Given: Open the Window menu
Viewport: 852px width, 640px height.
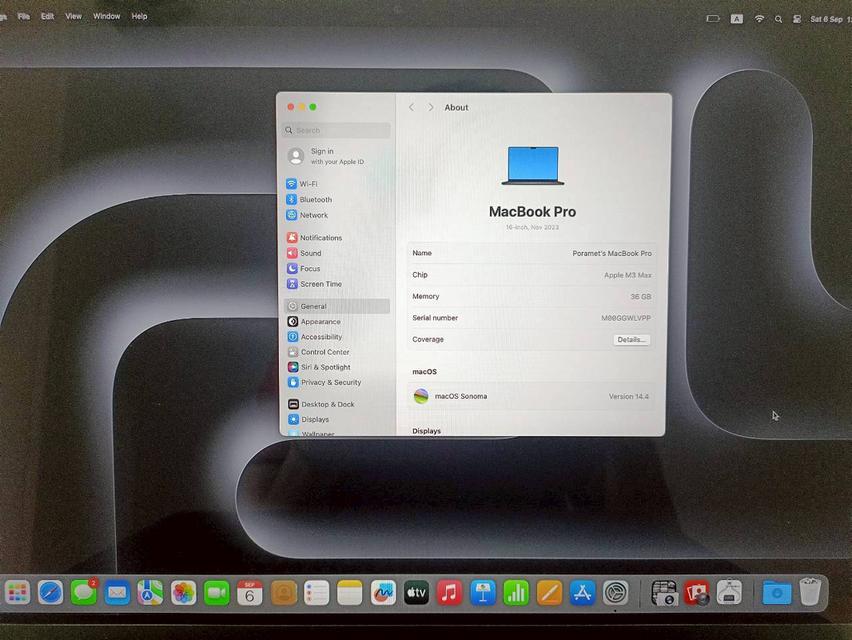Looking at the screenshot, I should point(106,16).
